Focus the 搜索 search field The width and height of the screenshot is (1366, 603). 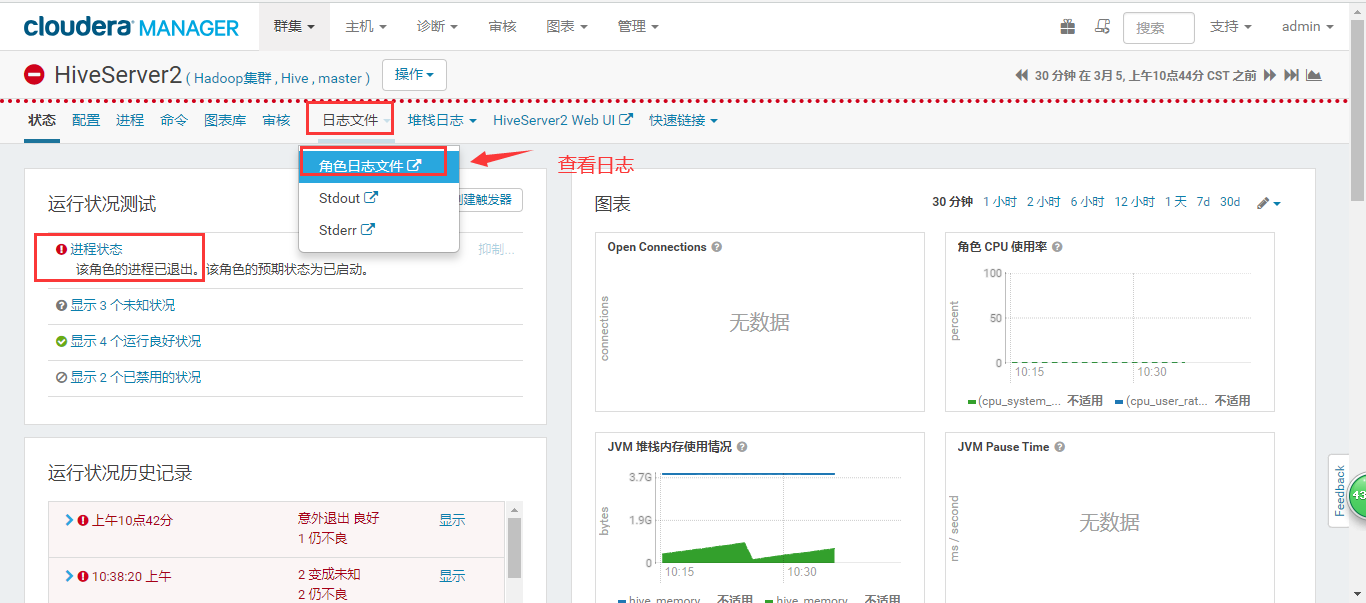(1159, 28)
